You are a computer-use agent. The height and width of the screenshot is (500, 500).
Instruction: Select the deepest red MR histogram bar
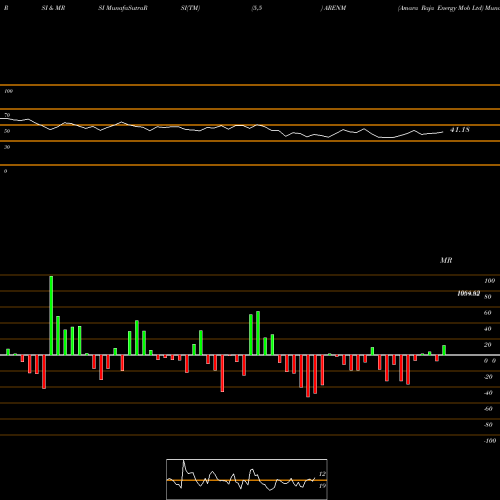(x=308, y=376)
